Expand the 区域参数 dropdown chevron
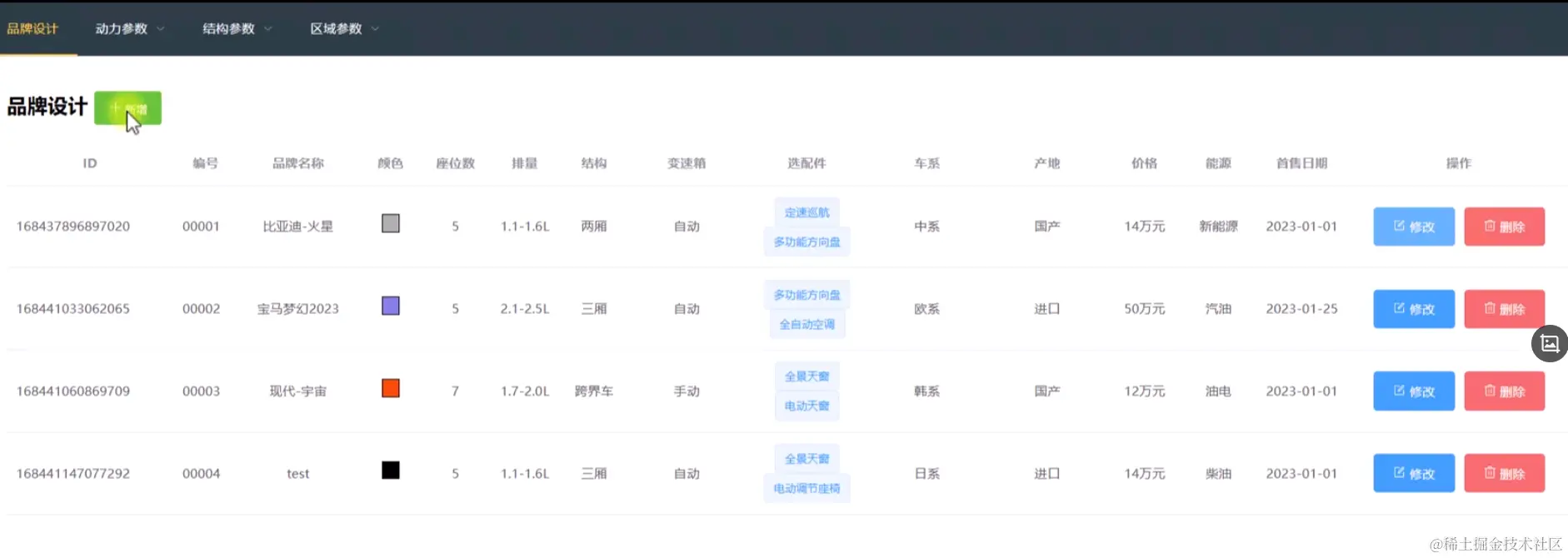 point(375,29)
